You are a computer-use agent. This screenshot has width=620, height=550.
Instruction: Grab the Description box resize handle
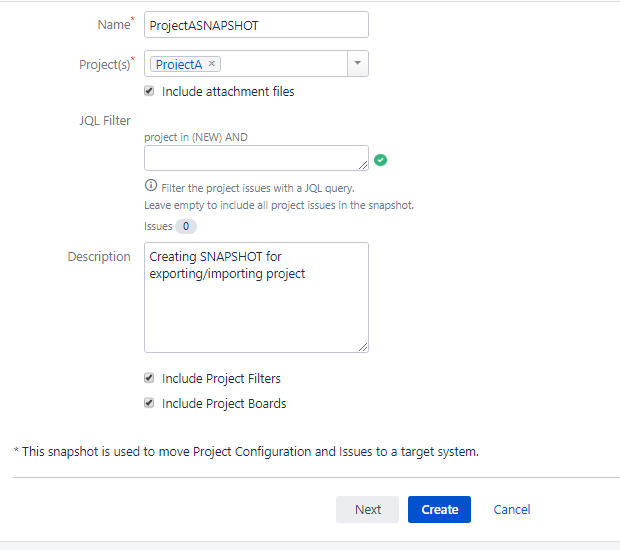click(363, 347)
